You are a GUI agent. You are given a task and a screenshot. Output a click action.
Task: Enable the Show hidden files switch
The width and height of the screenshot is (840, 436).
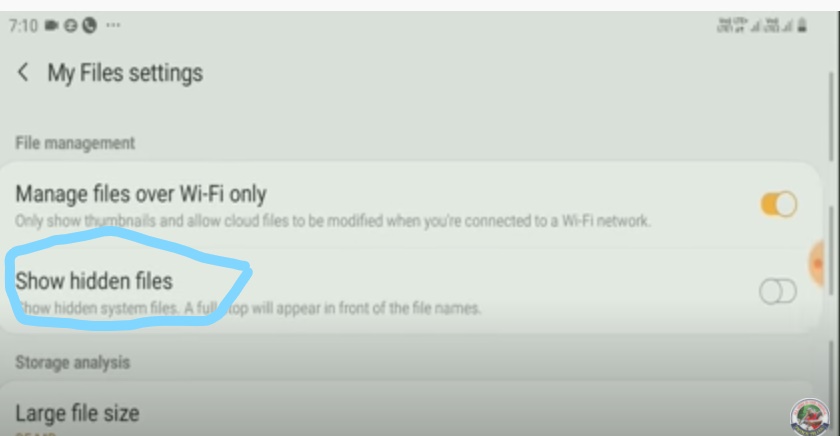778,291
